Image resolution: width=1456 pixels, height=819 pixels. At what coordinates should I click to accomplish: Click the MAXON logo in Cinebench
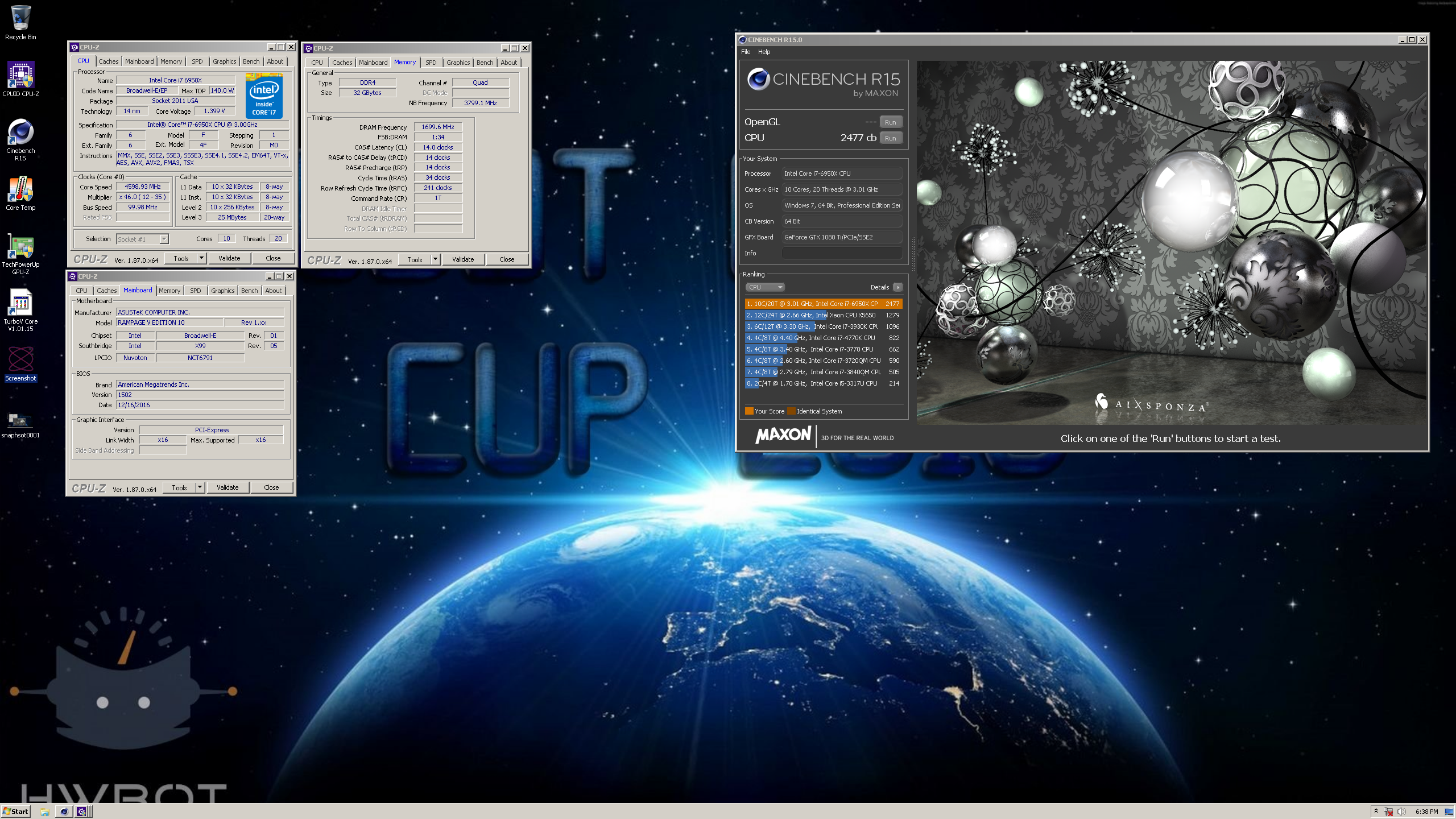[x=783, y=436]
